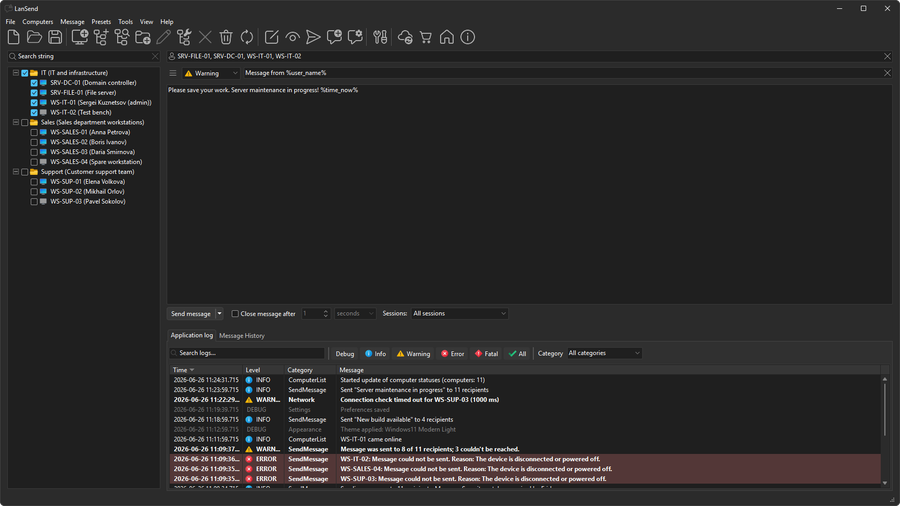
Task: Click the Home page toolbar icon
Action: [447, 37]
